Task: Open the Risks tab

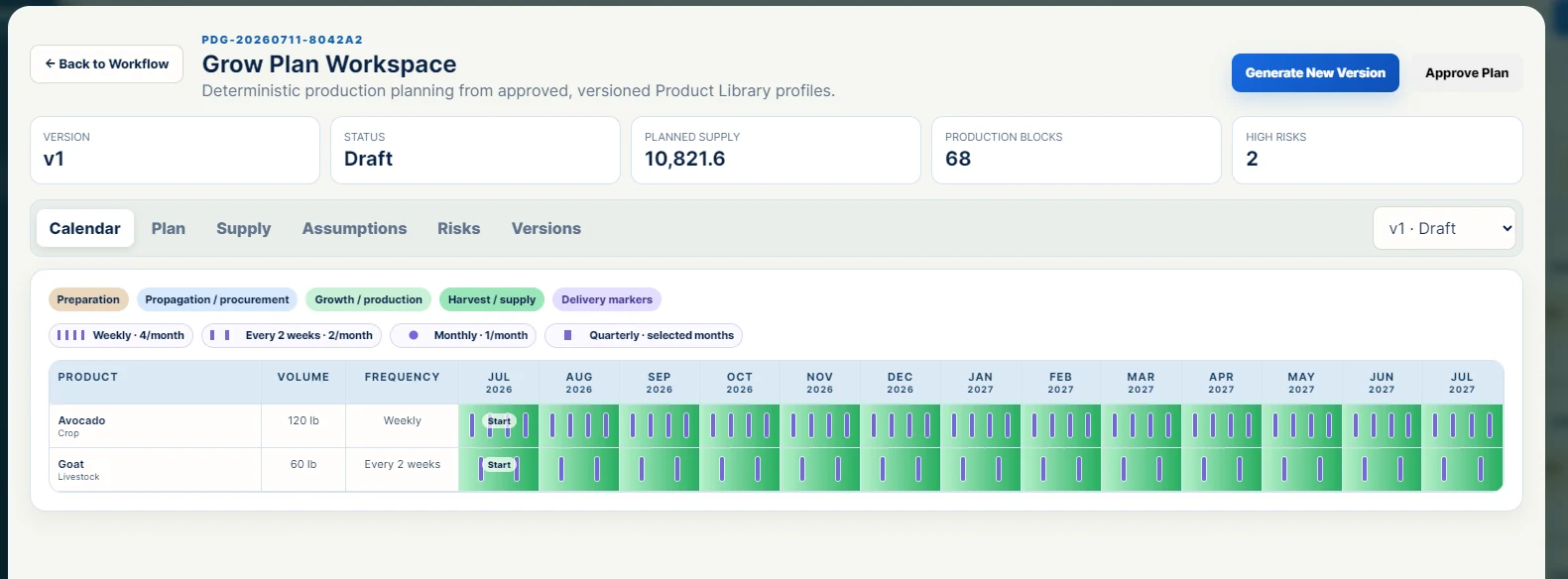Action: click(459, 228)
